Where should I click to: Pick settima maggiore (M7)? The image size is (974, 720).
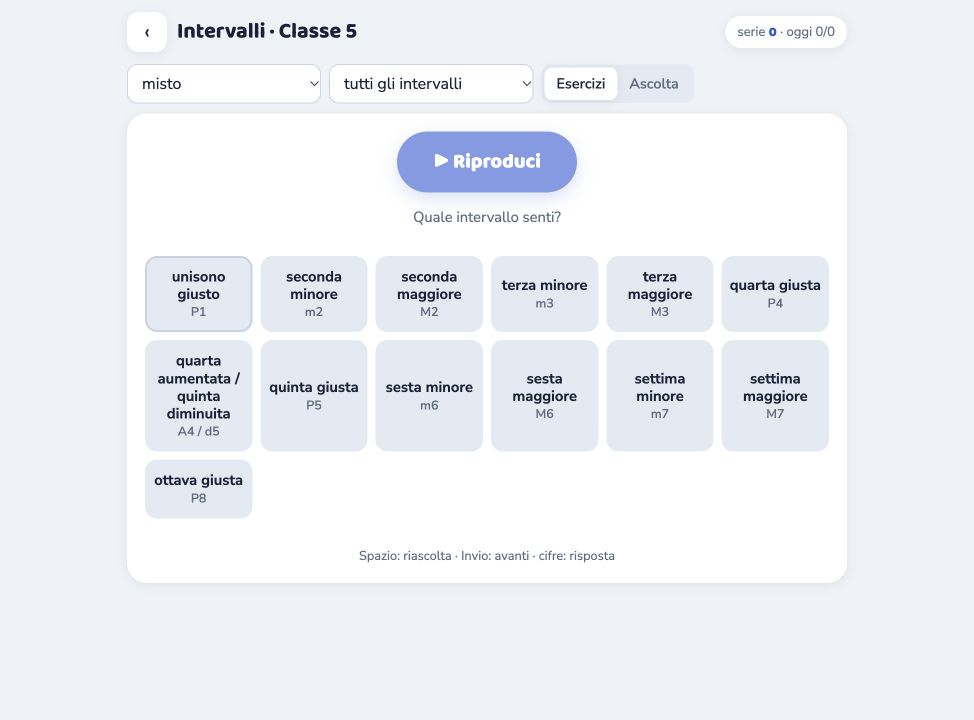click(775, 396)
